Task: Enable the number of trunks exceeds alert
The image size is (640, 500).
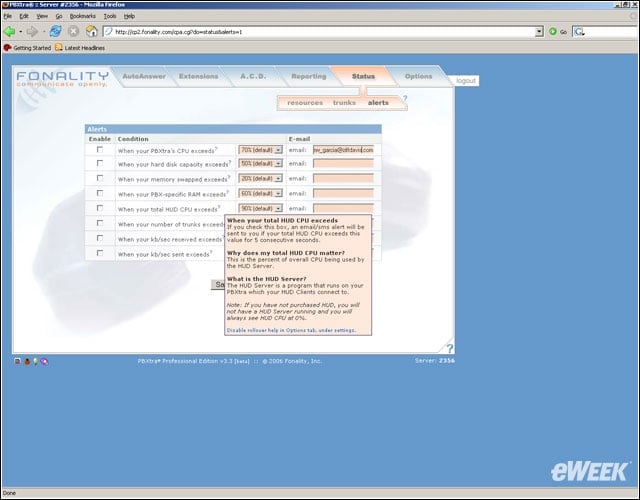Action: click(x=100, y=223)
